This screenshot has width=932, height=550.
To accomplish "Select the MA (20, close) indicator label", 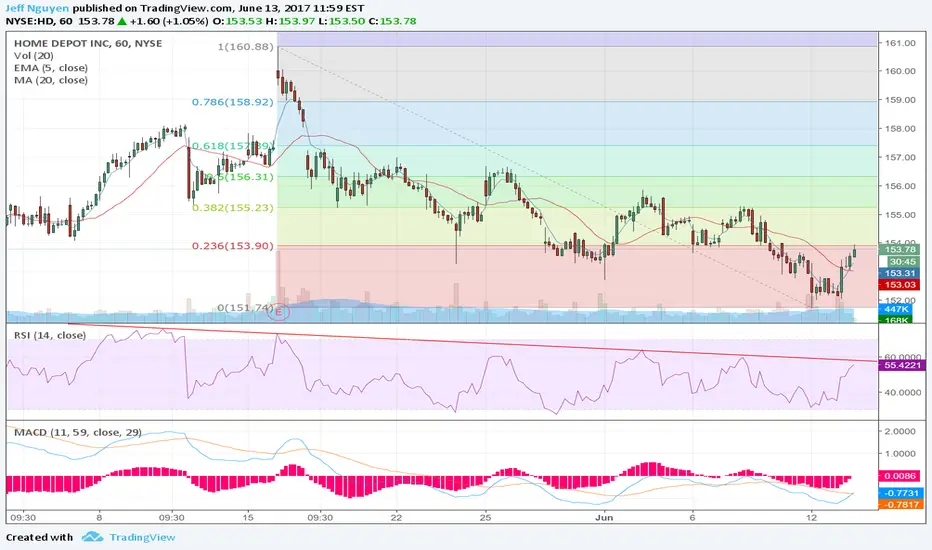I will tap(51, 80).
